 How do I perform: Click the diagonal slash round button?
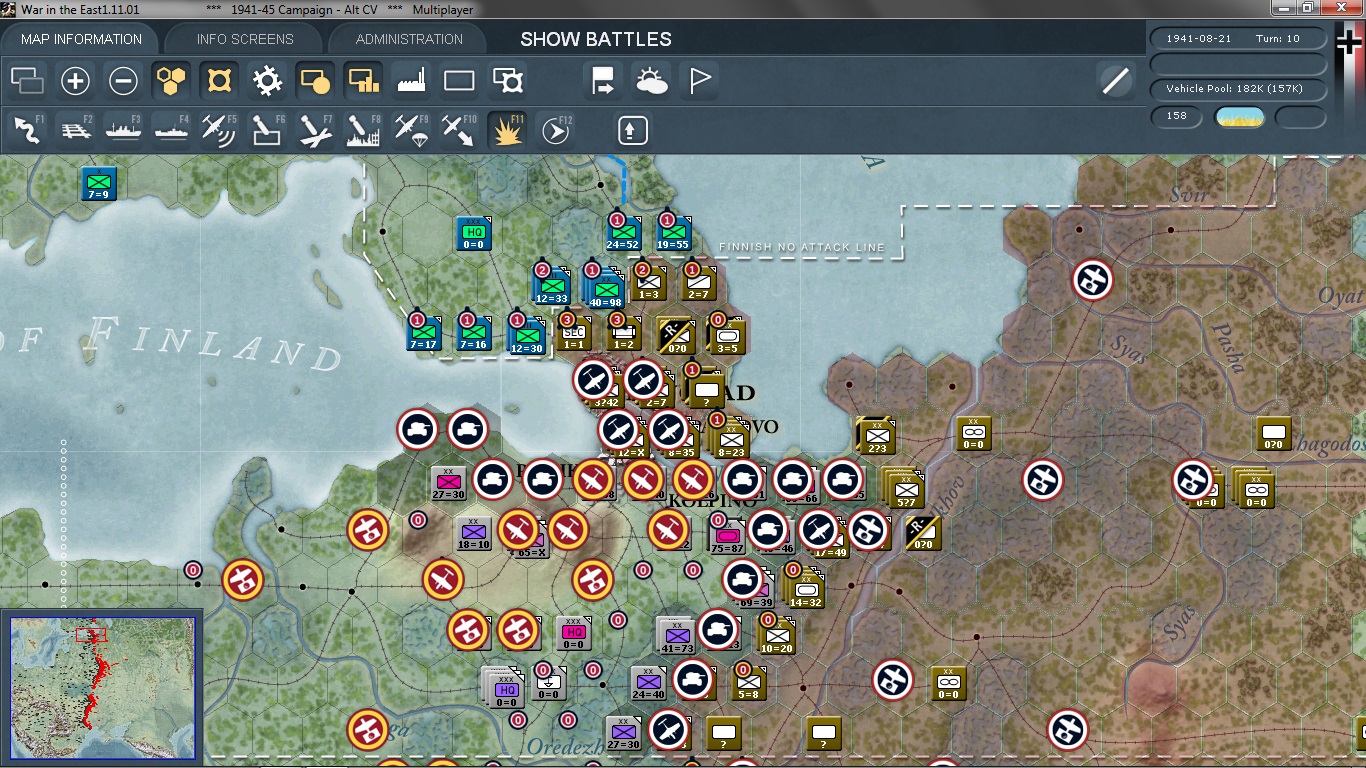pyautogui.click(x=1115, y=80)
